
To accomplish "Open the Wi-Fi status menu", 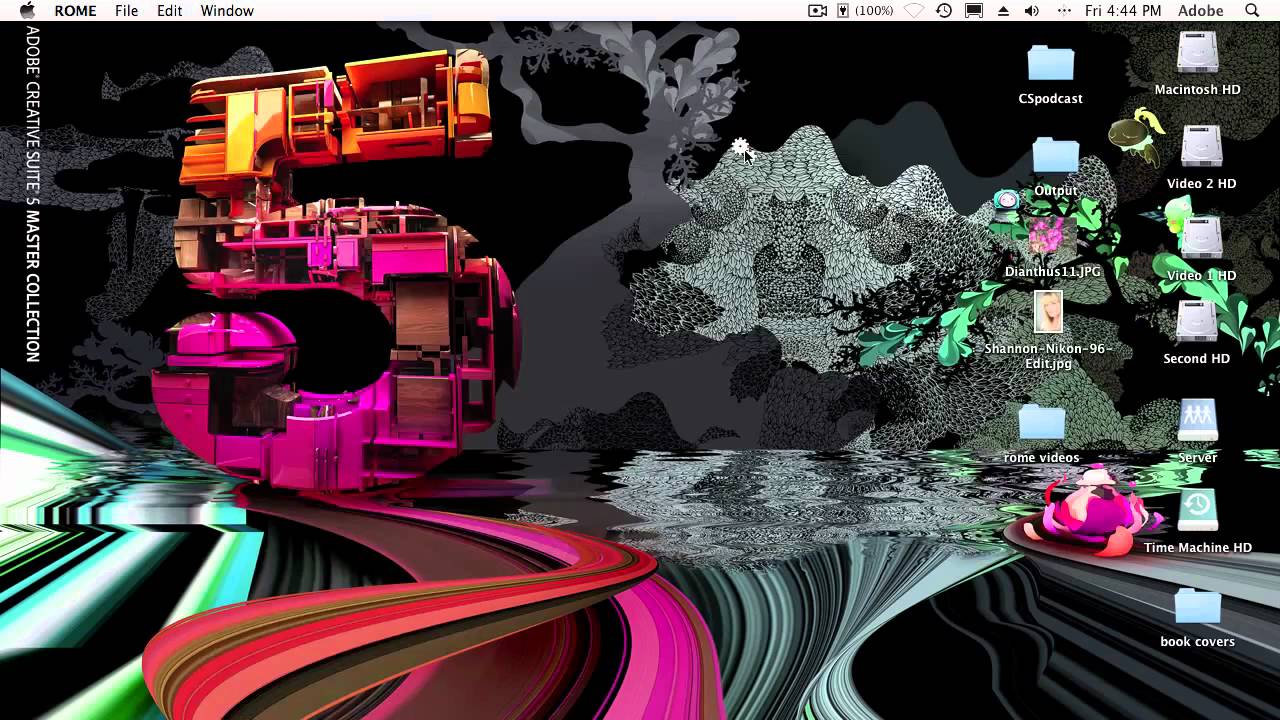I will click(x=913, y=11).
